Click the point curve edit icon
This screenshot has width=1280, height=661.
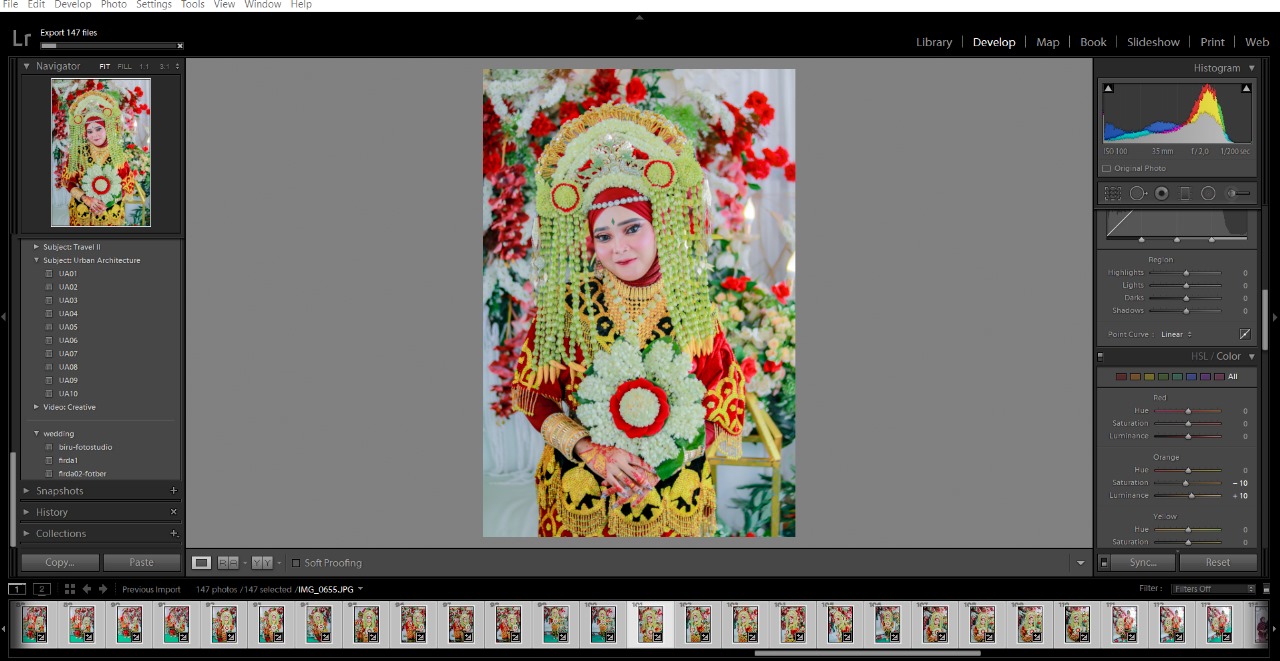[x=1245, y=334]
